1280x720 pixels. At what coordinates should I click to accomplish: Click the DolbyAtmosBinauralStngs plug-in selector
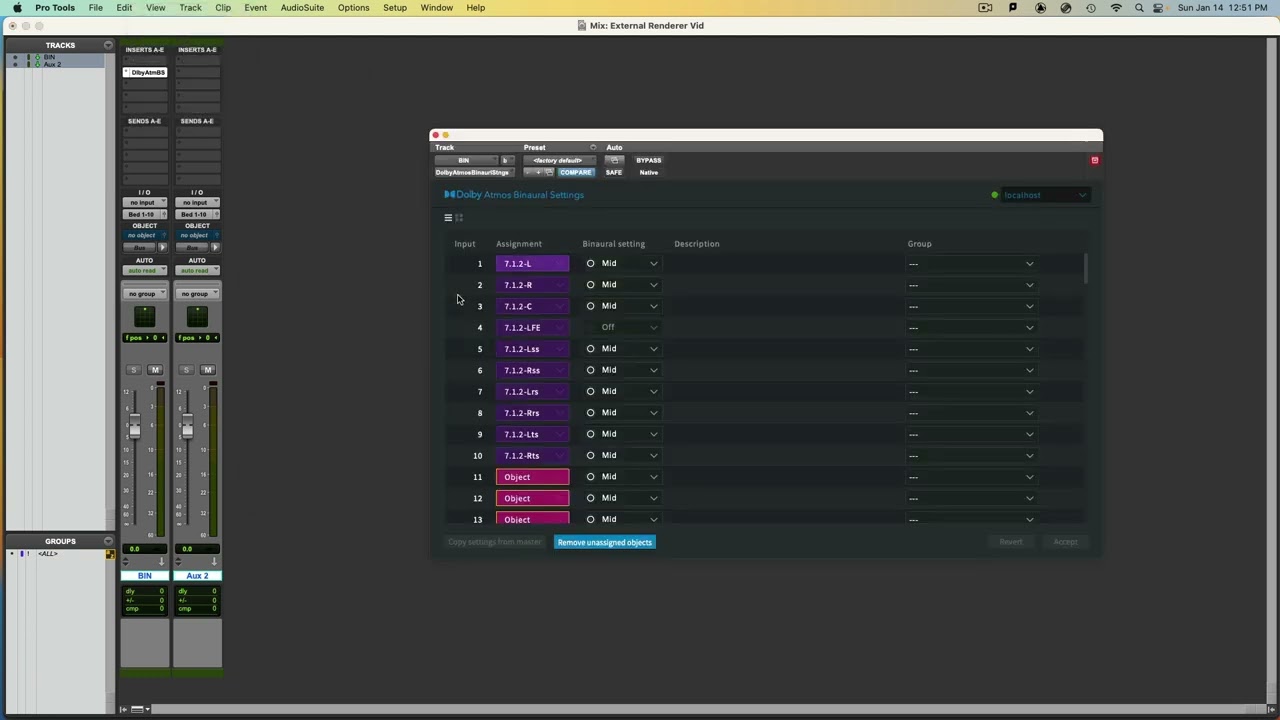[x=473, y=172]
